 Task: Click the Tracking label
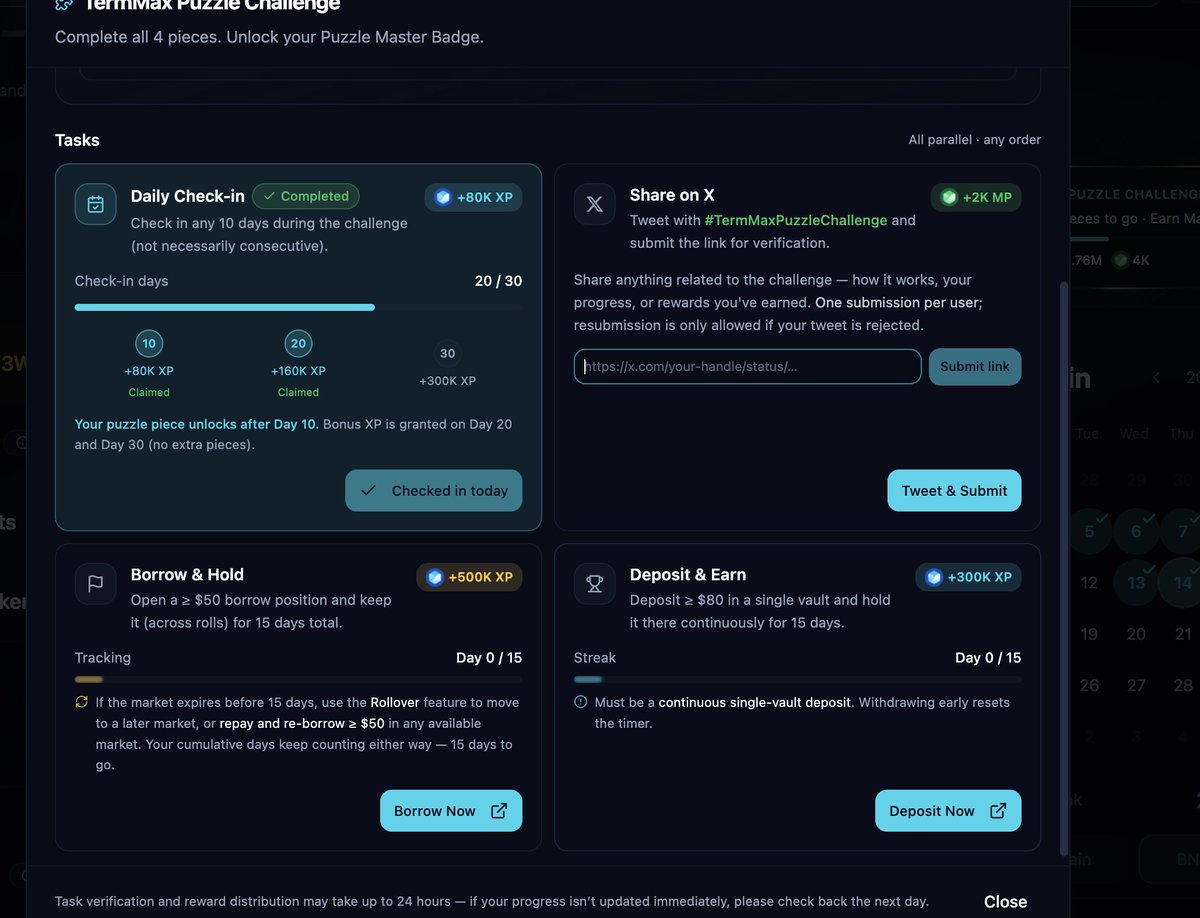(103, 658)
